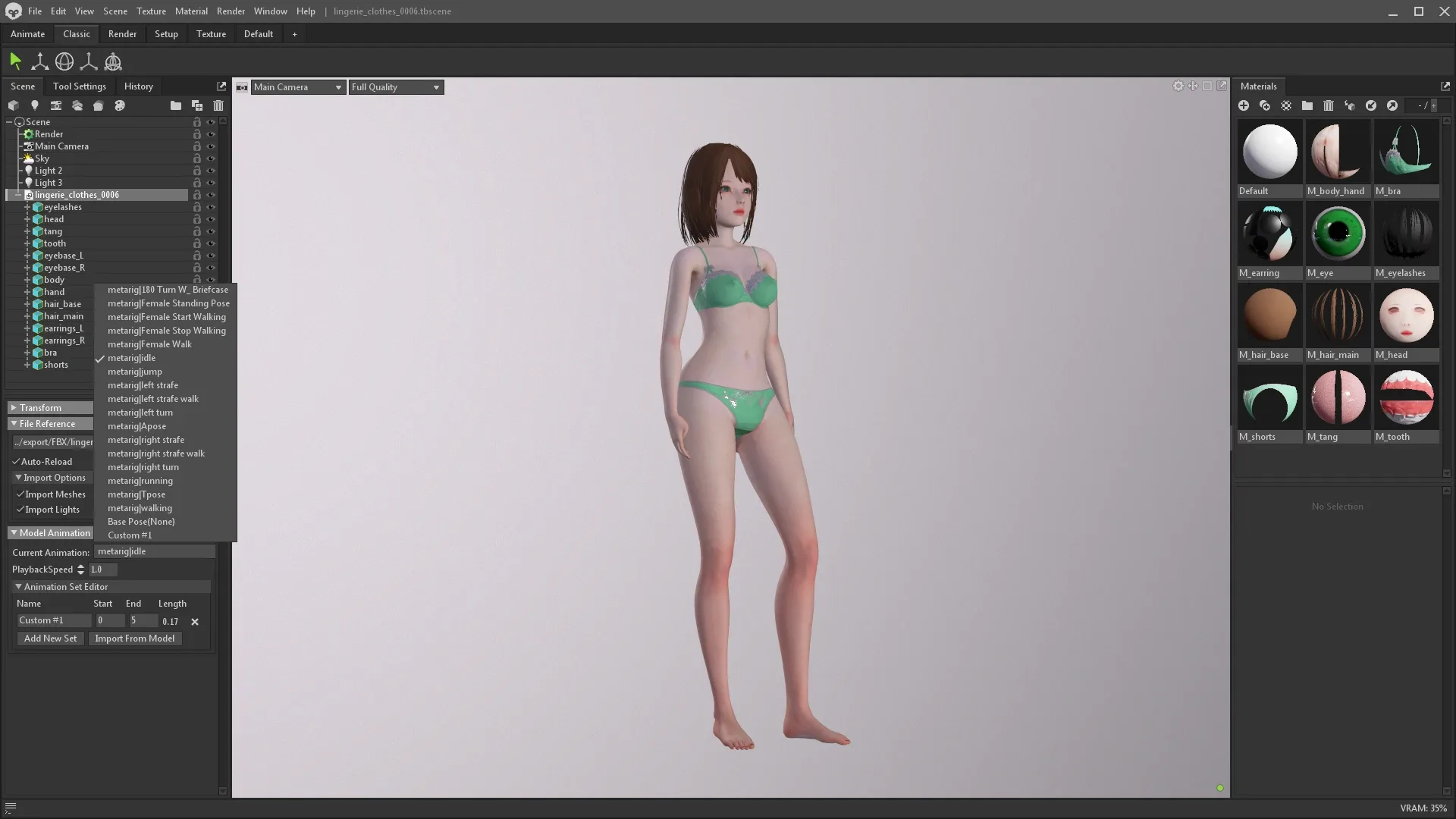Adjust the PlaybackSpeed value stepper

(80, 570)
